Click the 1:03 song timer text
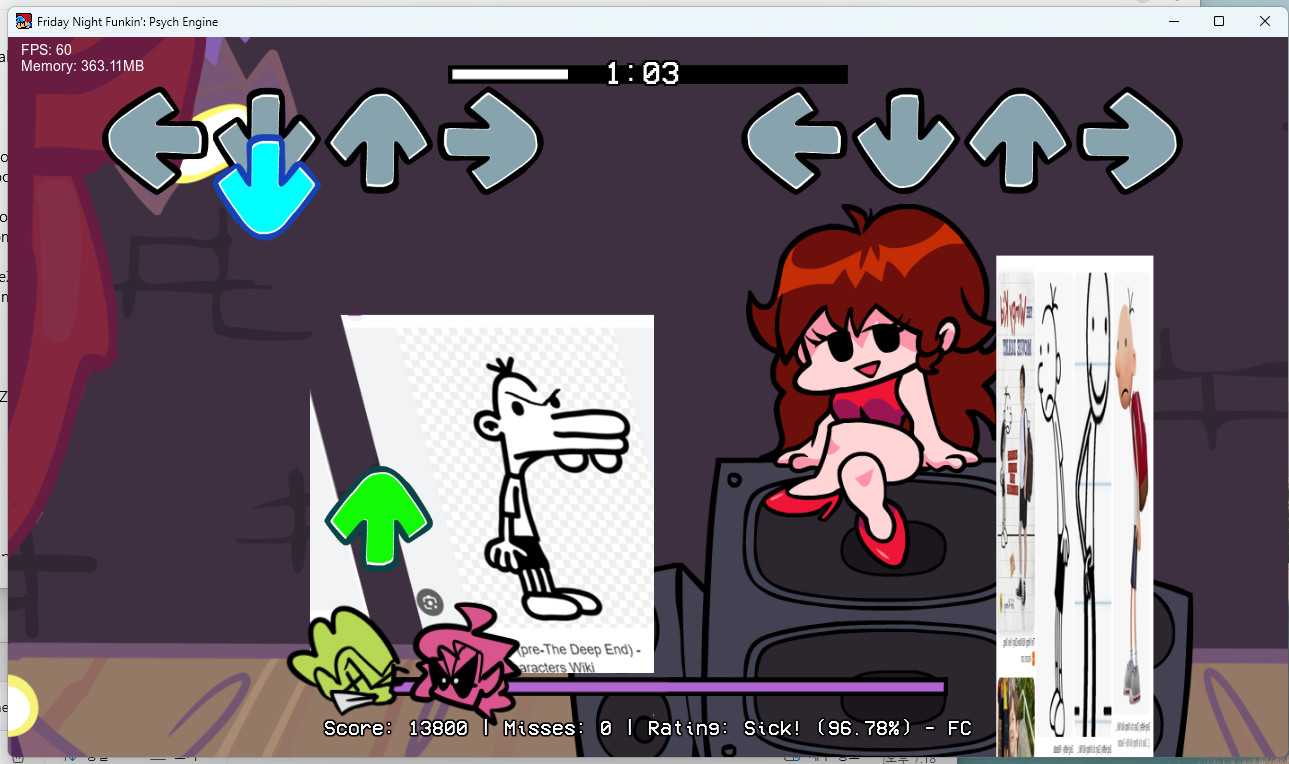The height and width of the screenshot is (764, 1289). (642, 73)
